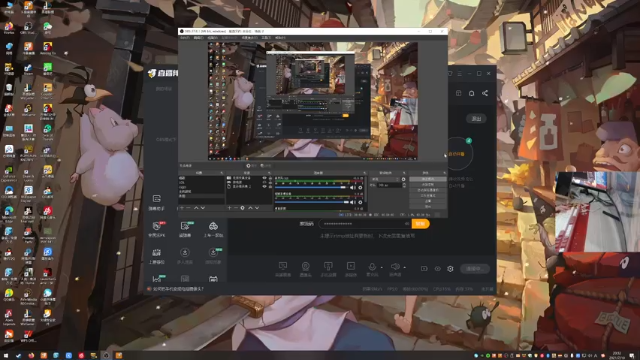Click the grey rounded button at the toolbar's right end

474,269
